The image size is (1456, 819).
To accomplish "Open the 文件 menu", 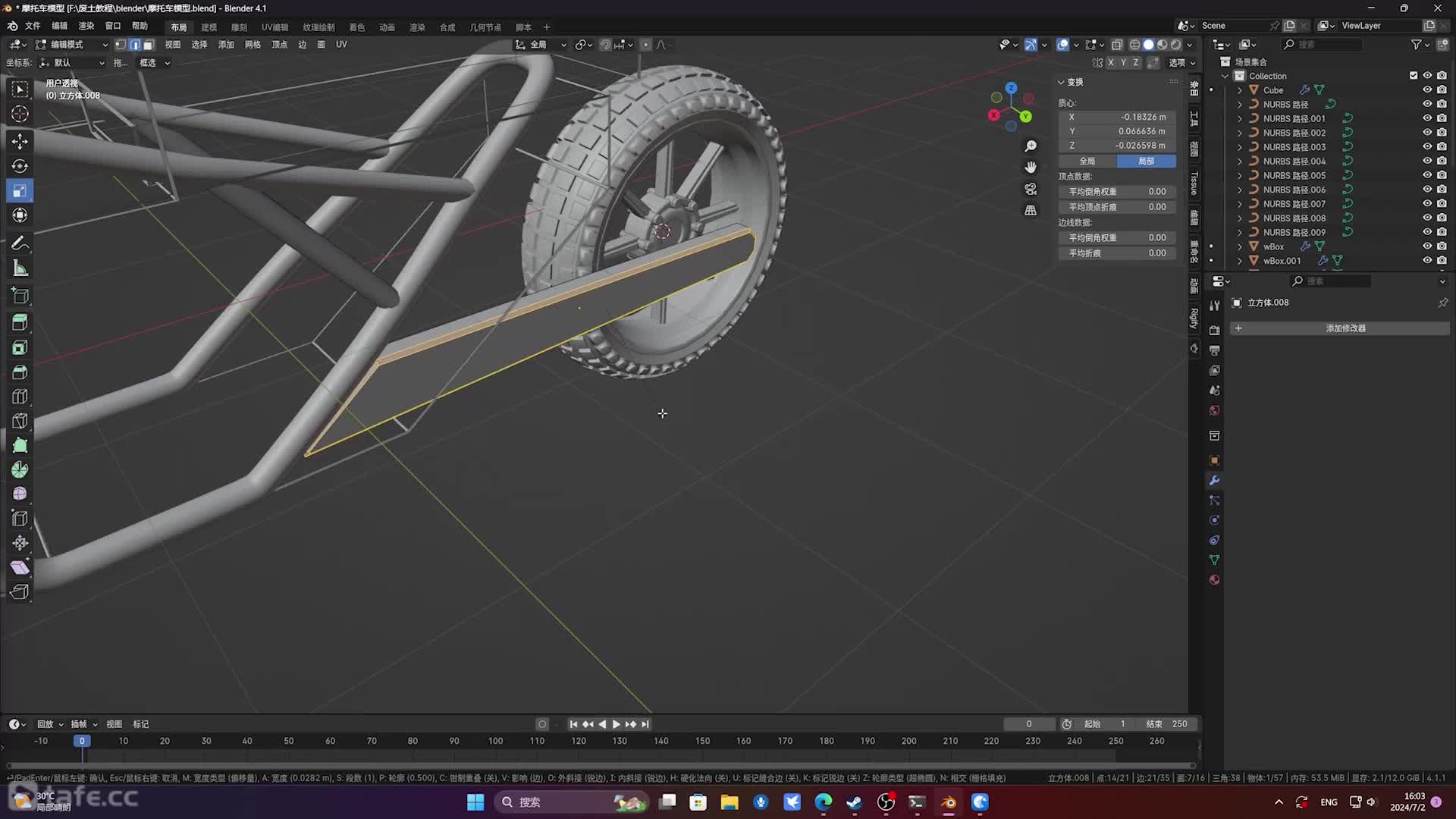I will (33, 26).
